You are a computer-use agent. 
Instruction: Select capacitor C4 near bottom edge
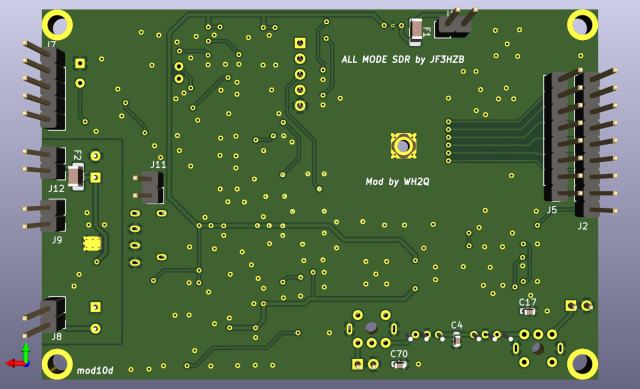457,340
